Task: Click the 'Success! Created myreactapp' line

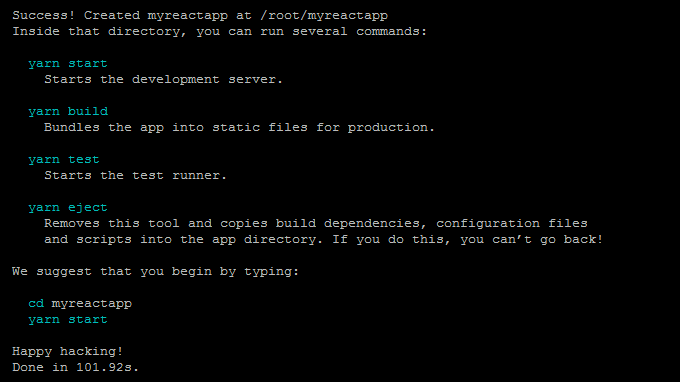Action: 200,16
